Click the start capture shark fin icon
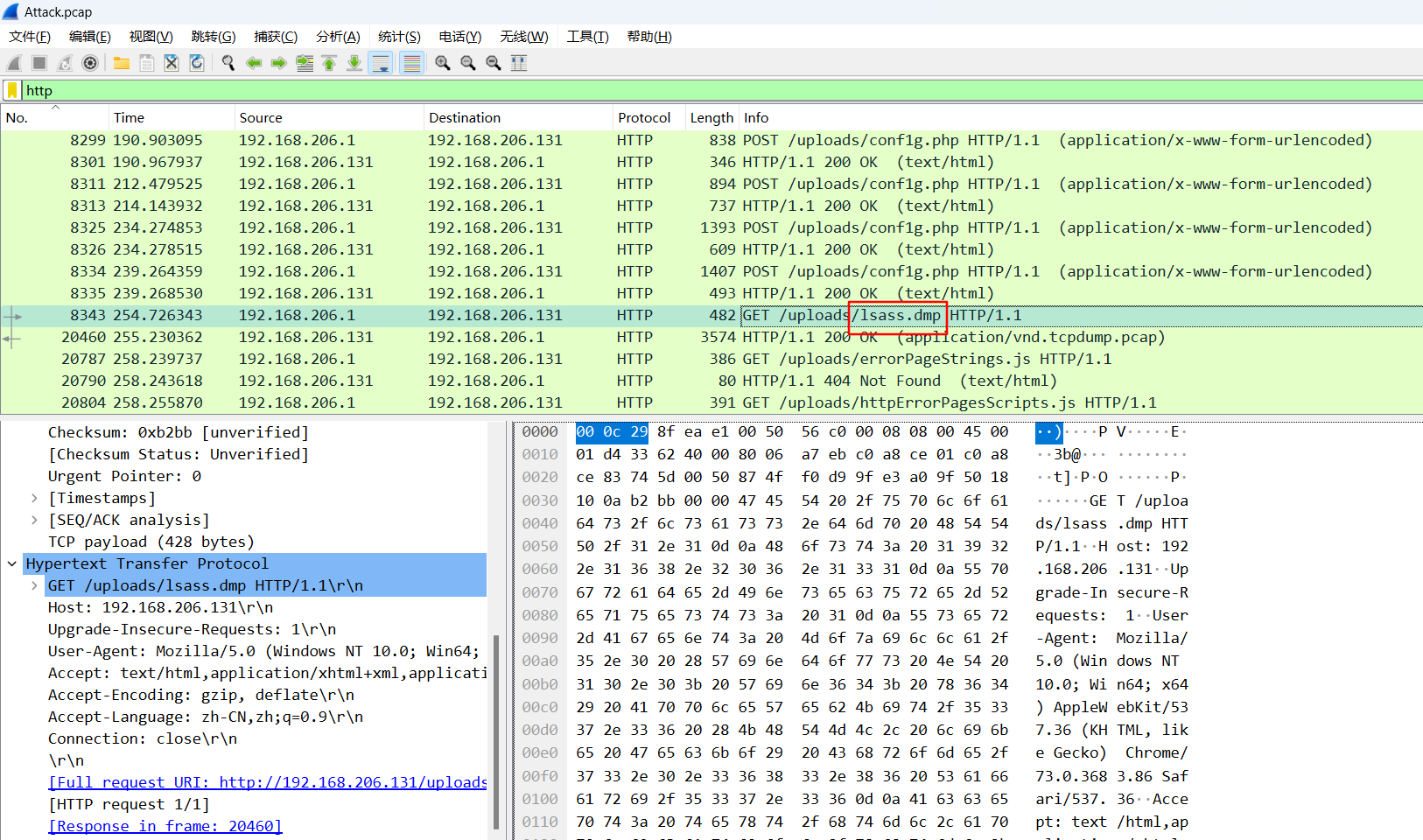1423x840 pixels. click(x=14, y=63)
